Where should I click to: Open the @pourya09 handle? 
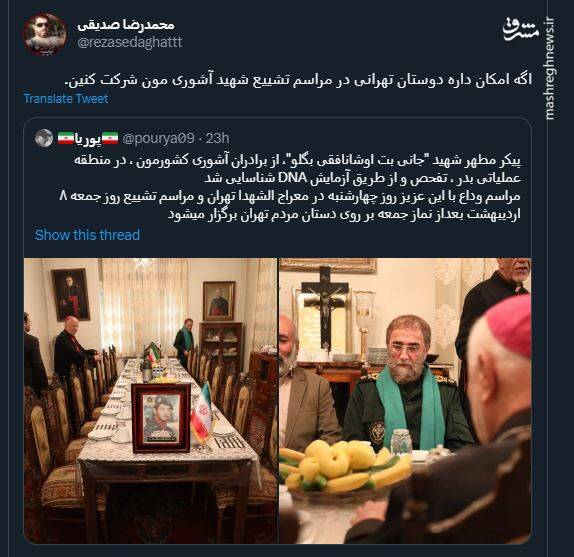(158, 138)
